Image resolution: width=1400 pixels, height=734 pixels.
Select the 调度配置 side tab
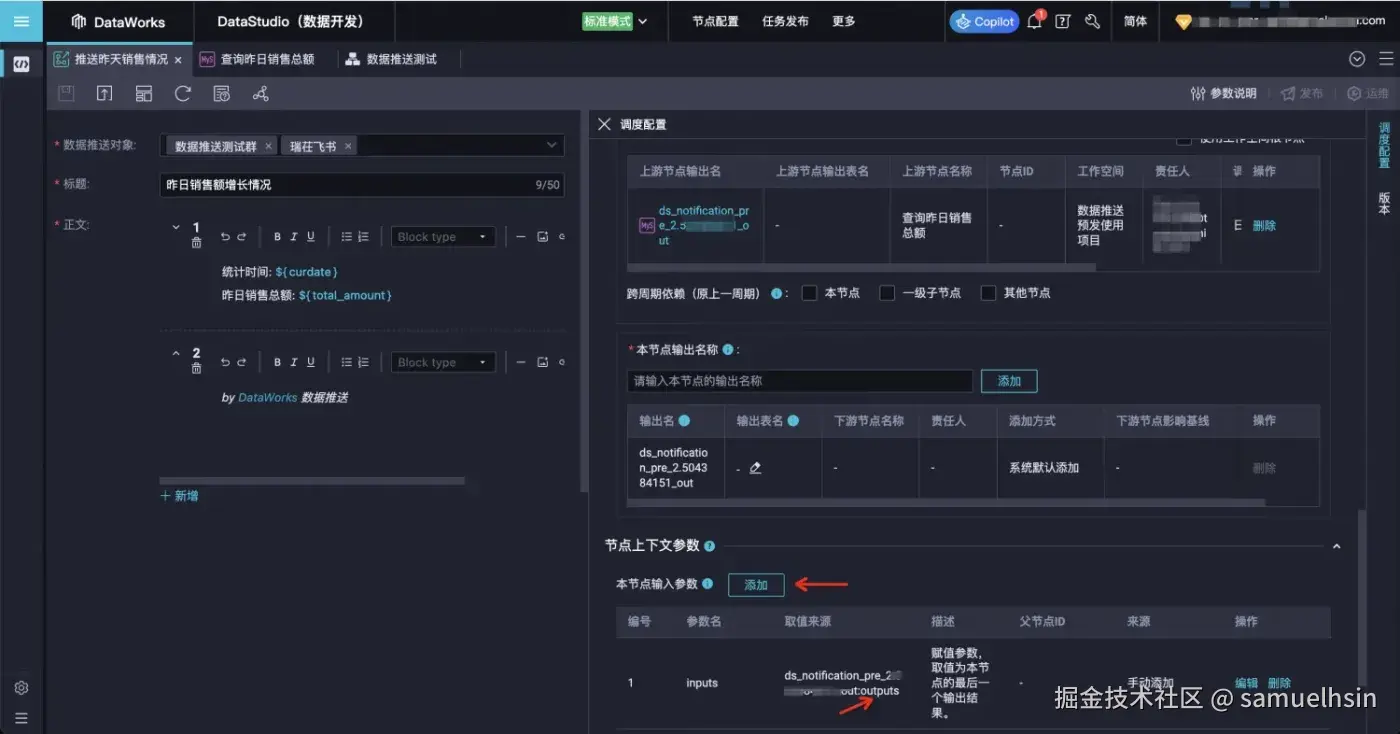[x=1384, y=145]
